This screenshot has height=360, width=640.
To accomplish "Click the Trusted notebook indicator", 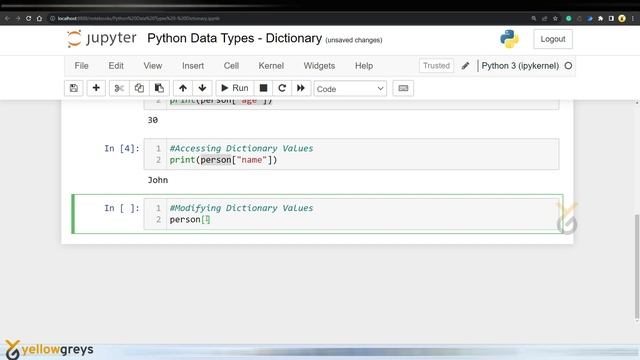I will click(x=436, y=66).
